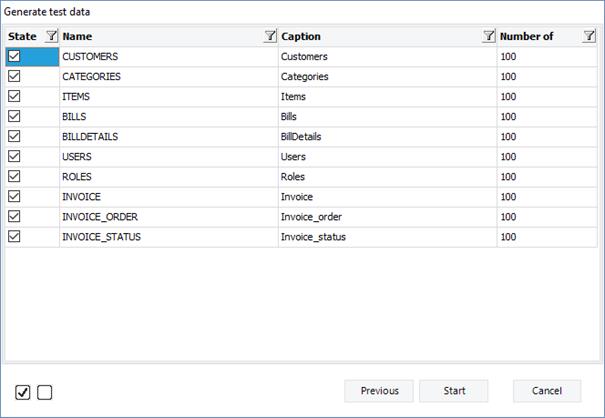Click the deselect-all empty box icon
605x418 pixels.
click(x=44, y=393)
